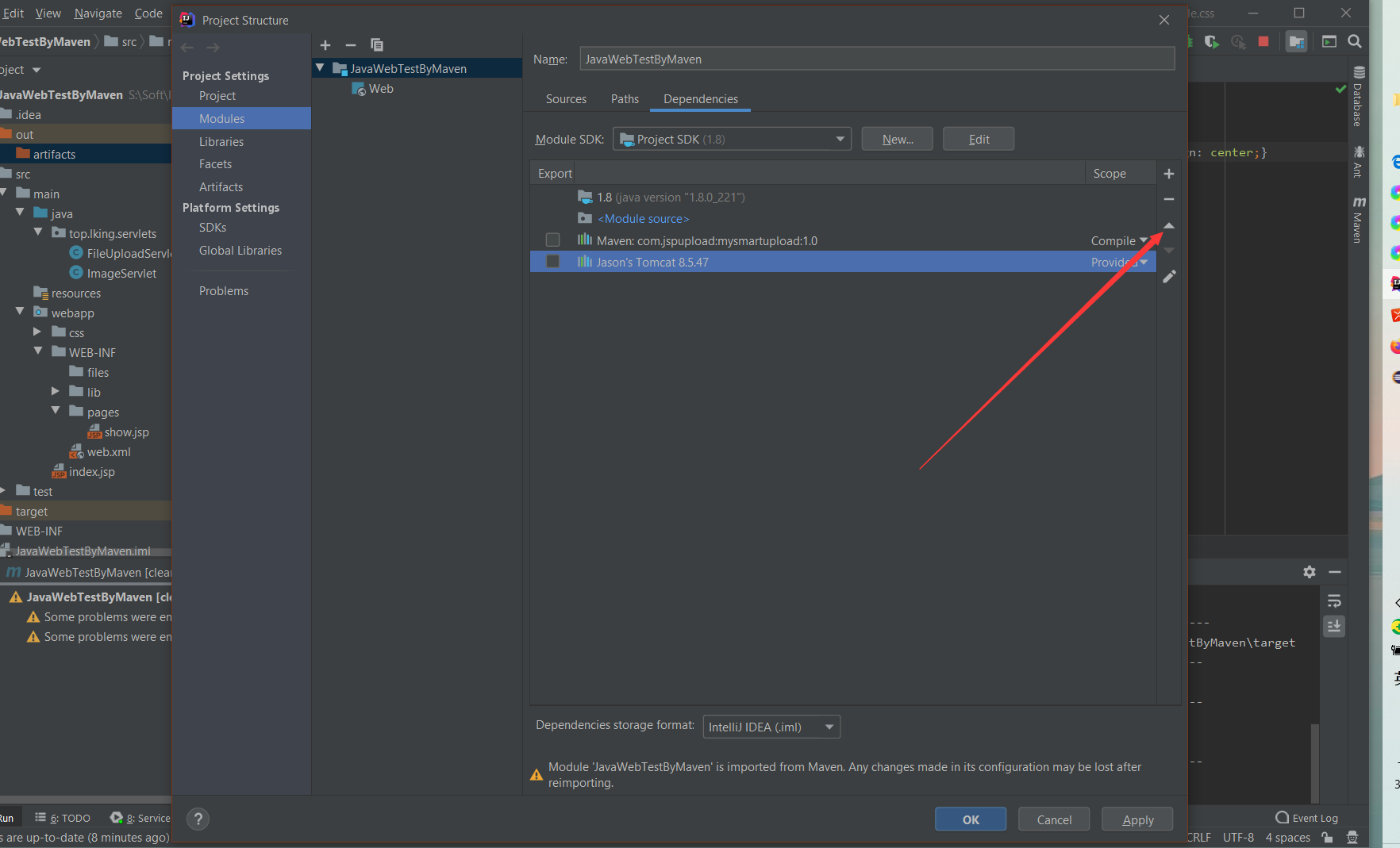Check Export for Jason's Tomcat 8.5.47
The image size is (1400, 848).
553,262
